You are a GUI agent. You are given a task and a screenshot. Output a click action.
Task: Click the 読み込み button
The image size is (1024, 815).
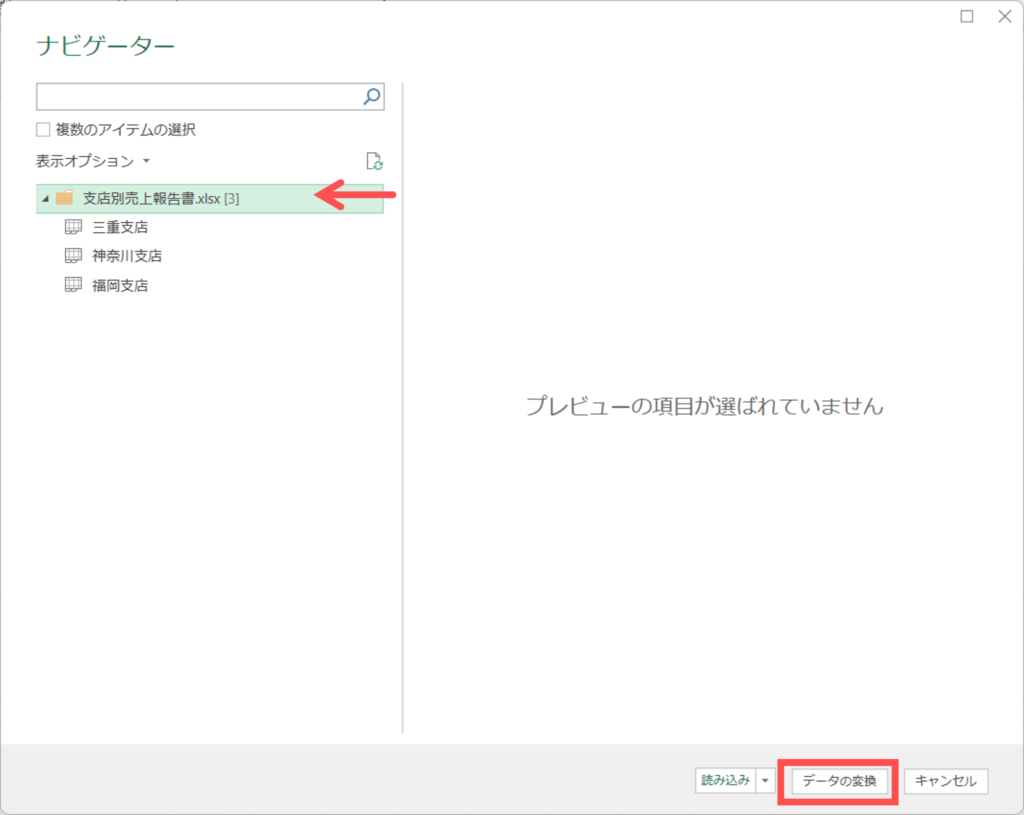725,781
